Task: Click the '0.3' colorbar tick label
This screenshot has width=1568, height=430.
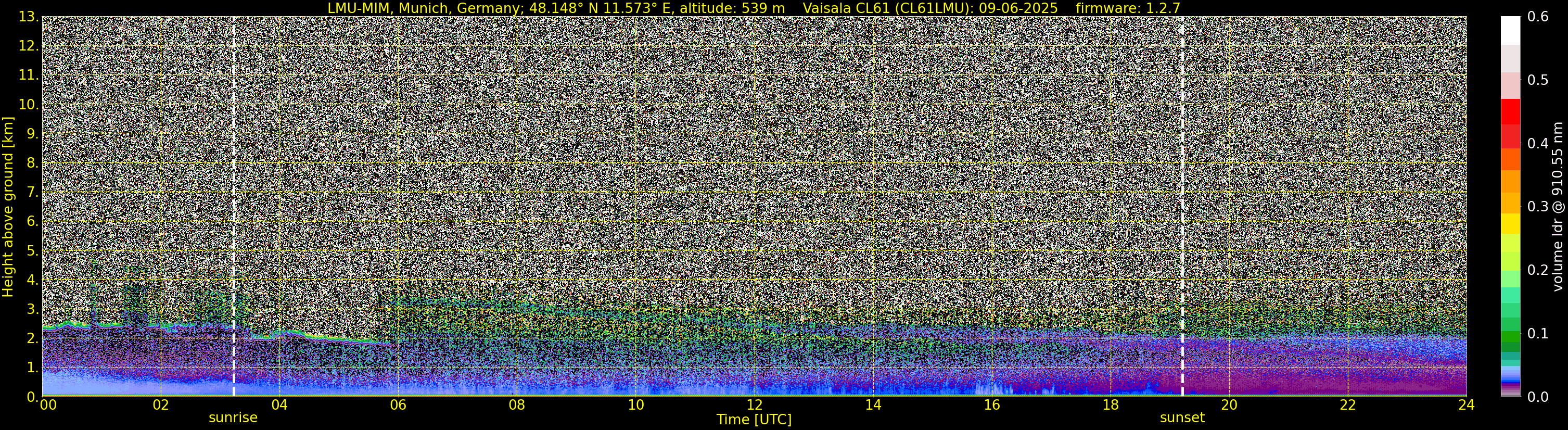Action: (x=1538, y=207)
